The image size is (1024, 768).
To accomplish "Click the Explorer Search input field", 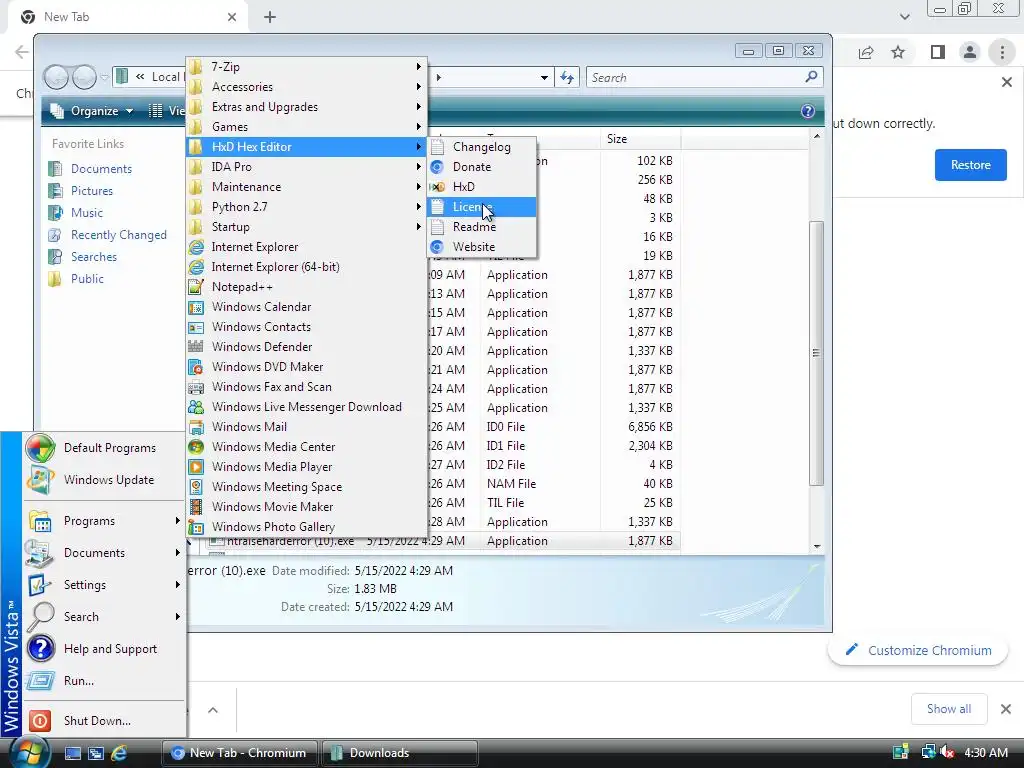I will click(x=705, y=78).
